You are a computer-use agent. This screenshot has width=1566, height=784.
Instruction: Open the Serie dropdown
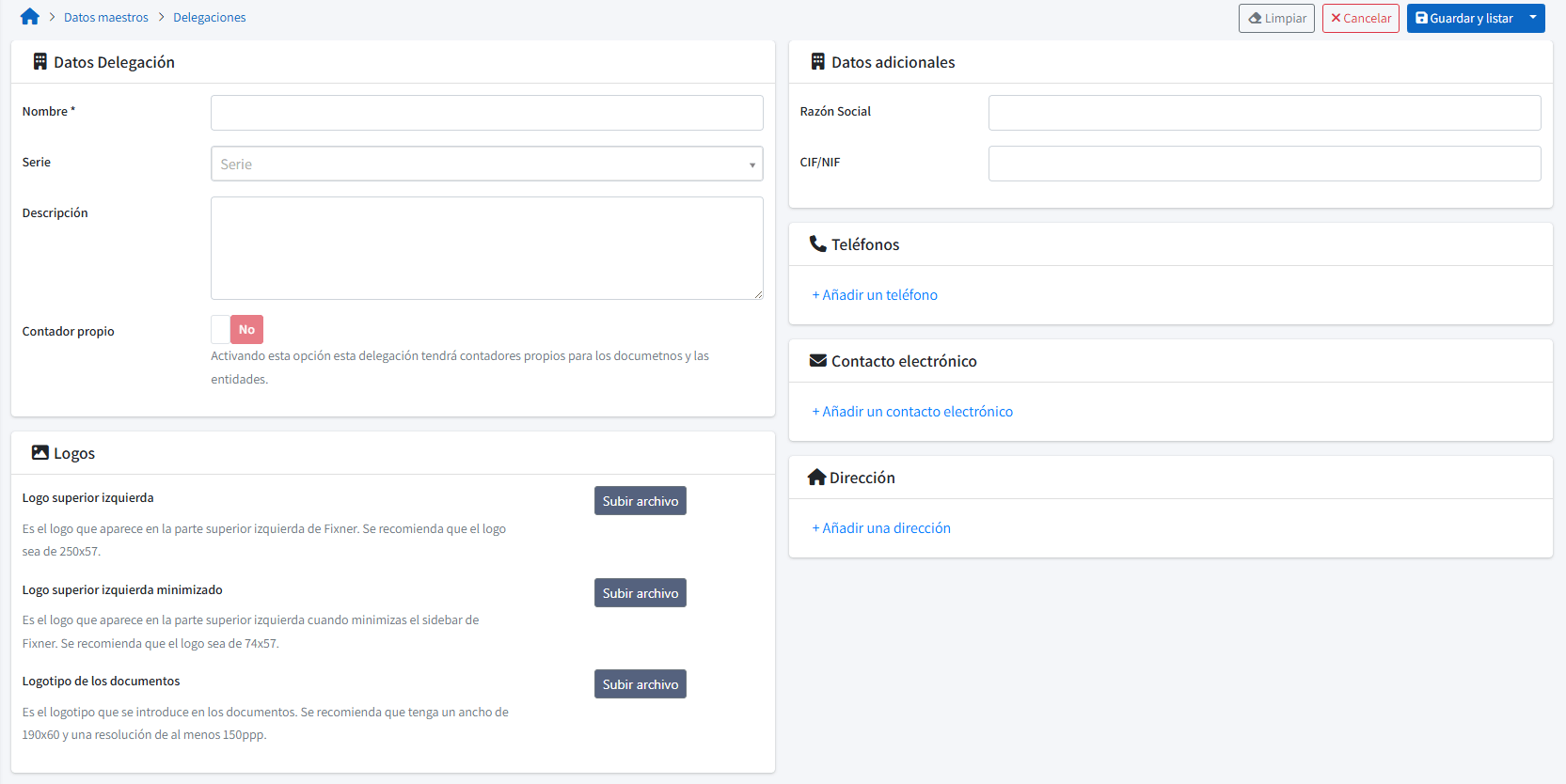[x=486, y=164]
